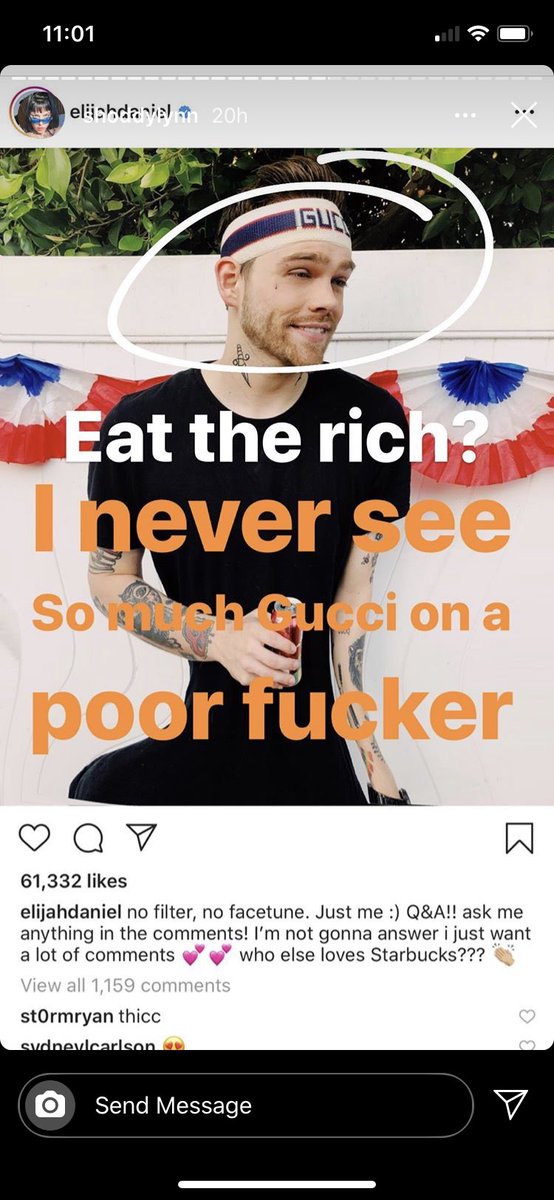Close the story with the X icon
This screenshot has height=1200, width=554.
(x=523, y=115)
